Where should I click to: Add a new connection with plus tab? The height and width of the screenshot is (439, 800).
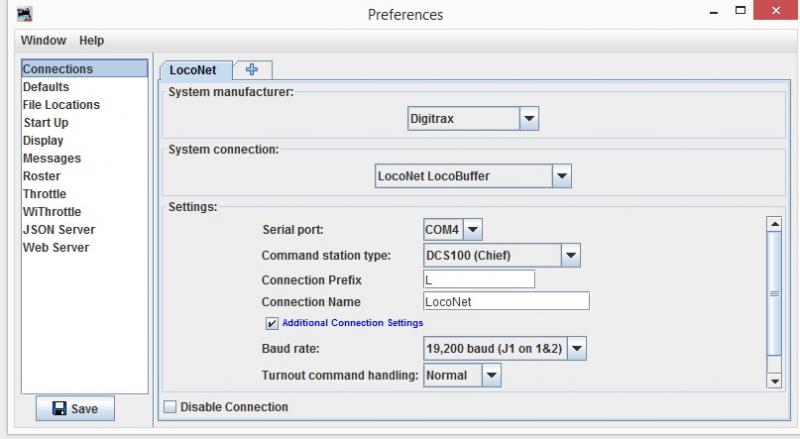click(252, 69)
